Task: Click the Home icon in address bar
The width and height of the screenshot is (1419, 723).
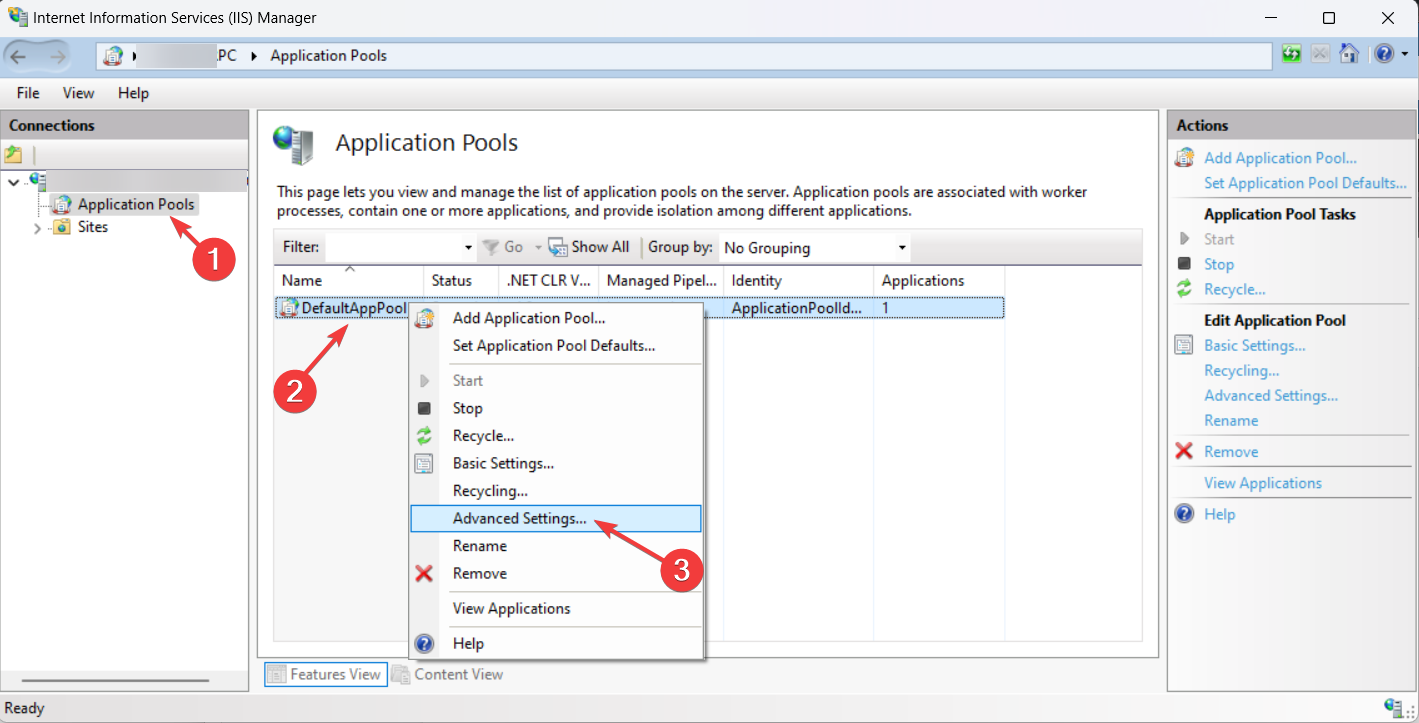Action: 1349,55
